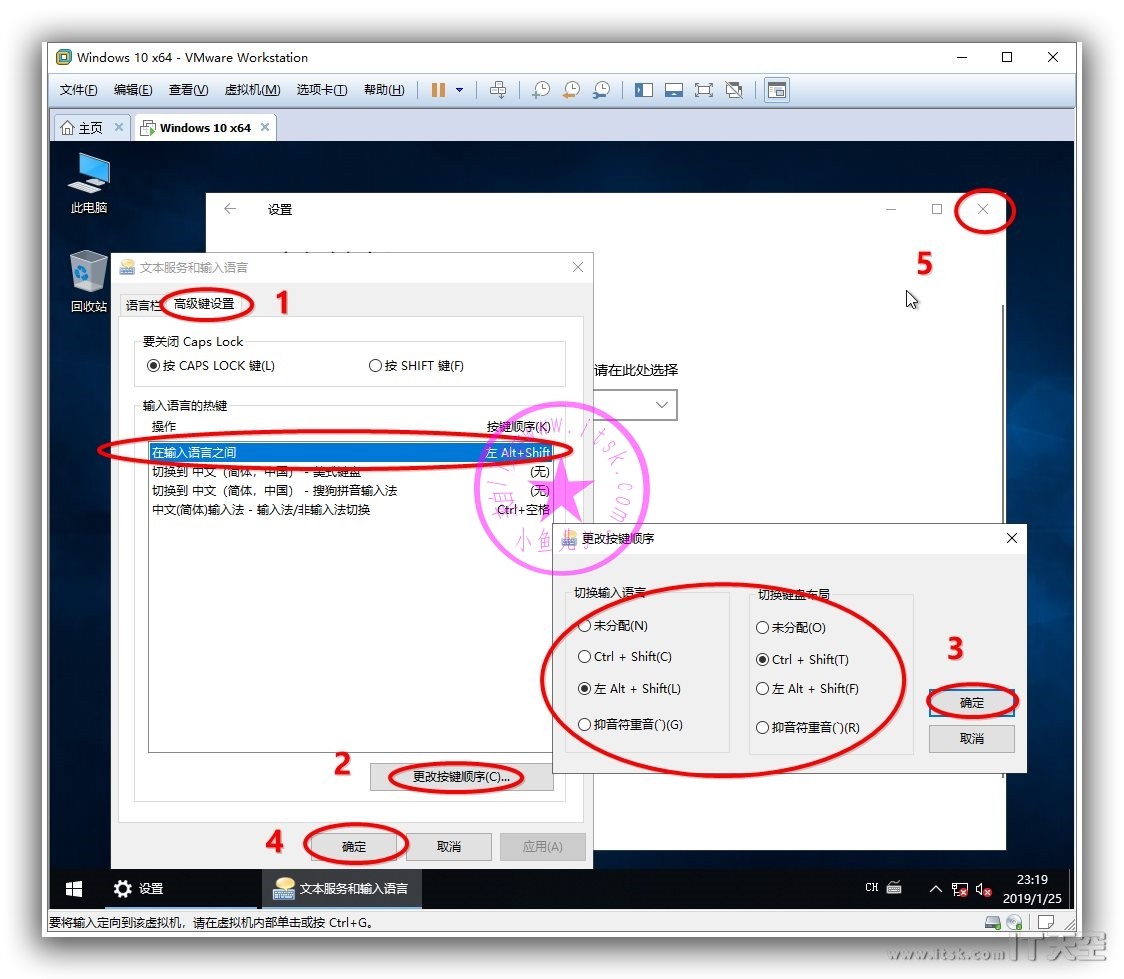The image size is (1124, 979).
Task: Switch VMware to Unity mode
Action: pyautogui.click(x=734, y=90)
